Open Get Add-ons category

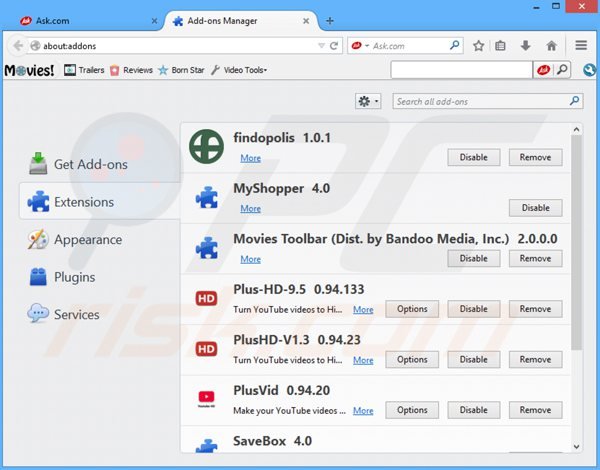pyautogui.click(x=78, y=164)
